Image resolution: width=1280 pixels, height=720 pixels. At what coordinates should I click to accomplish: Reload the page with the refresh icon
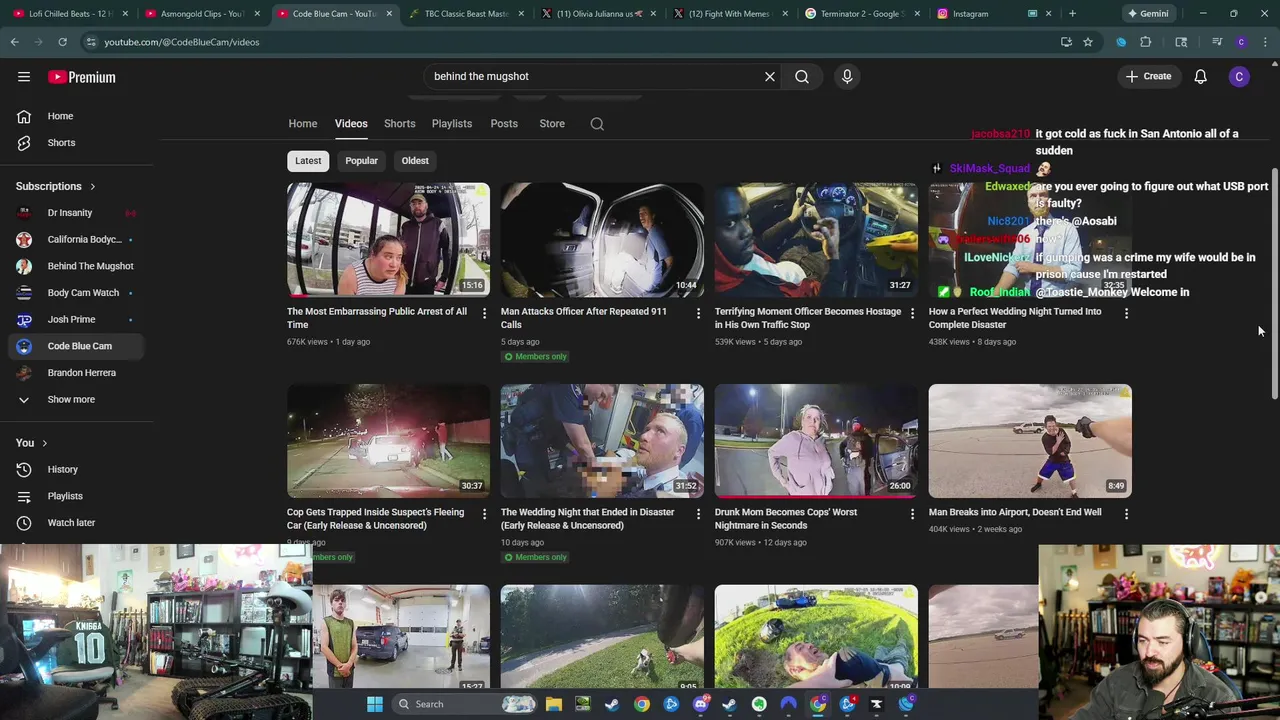62,42
